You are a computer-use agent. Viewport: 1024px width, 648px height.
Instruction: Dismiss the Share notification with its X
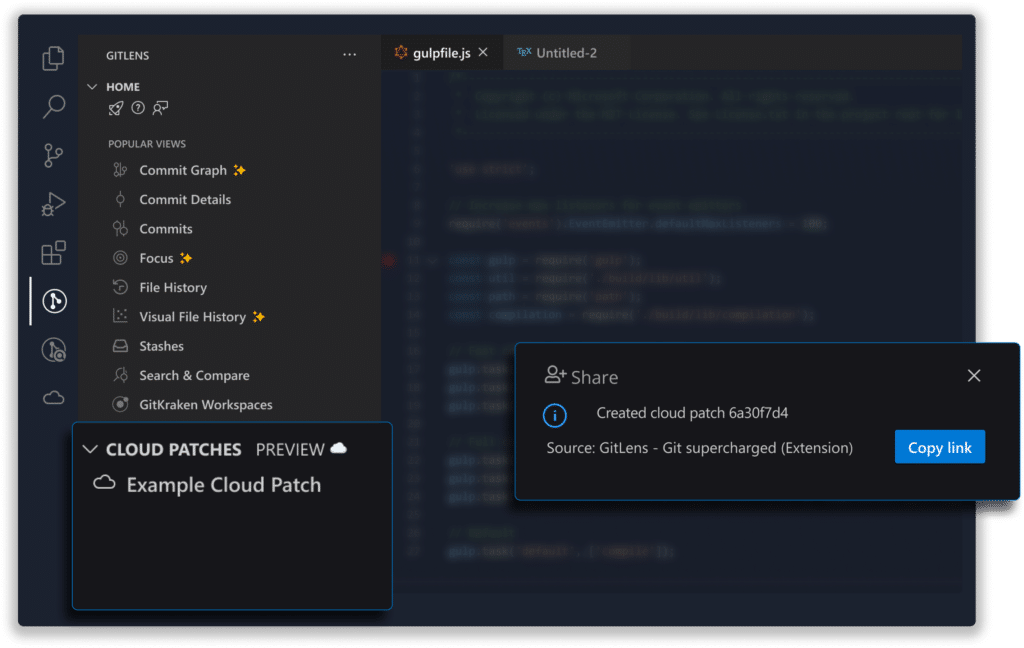coord(974,376)
